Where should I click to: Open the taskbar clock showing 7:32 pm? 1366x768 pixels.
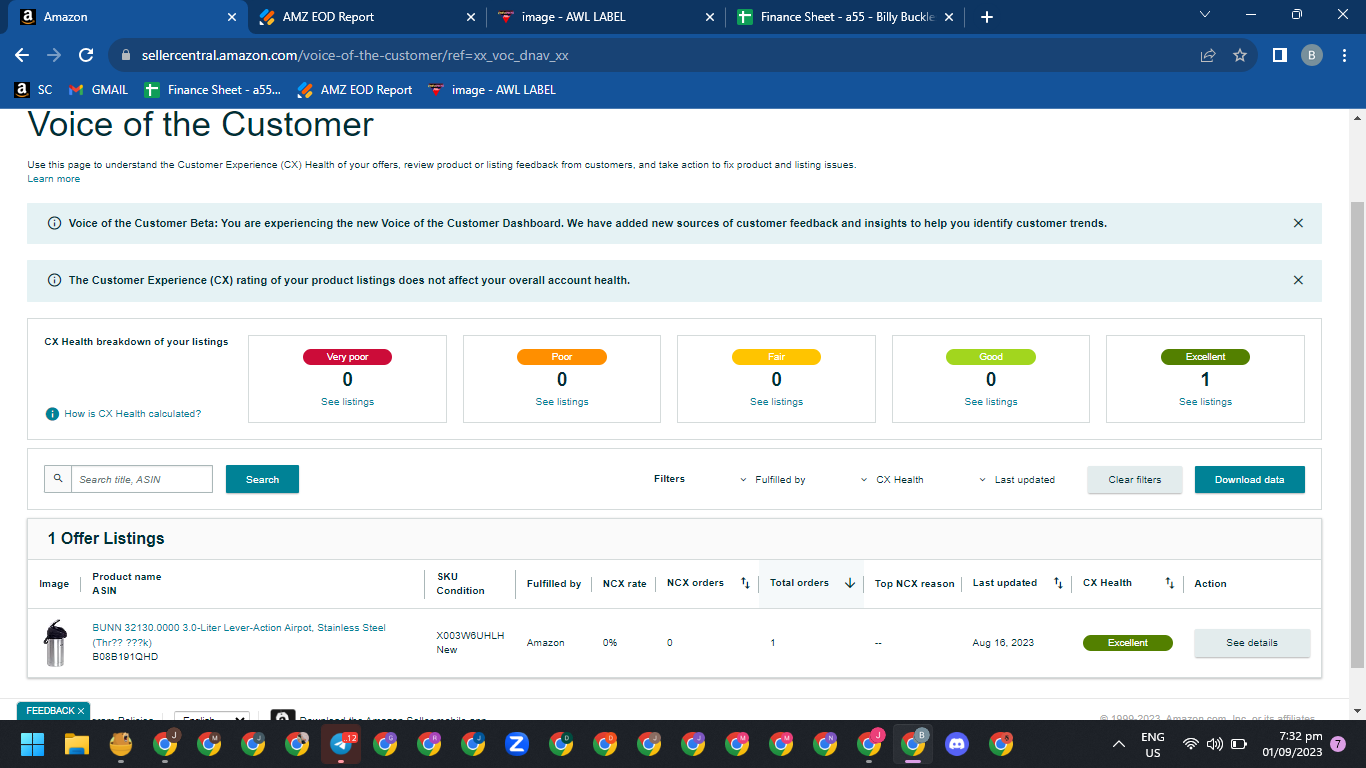click(x=1292, y=745)
